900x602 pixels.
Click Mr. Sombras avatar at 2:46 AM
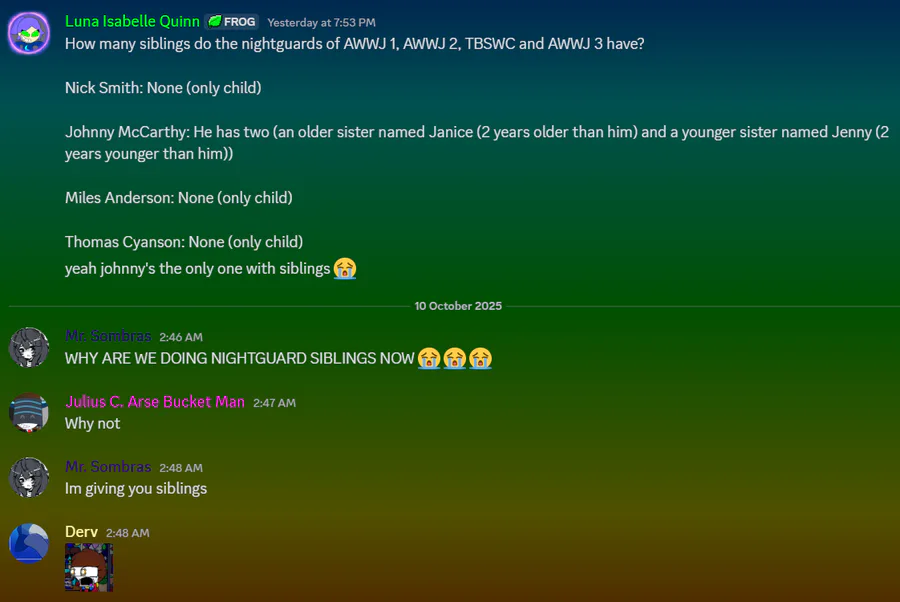[29, 347]
